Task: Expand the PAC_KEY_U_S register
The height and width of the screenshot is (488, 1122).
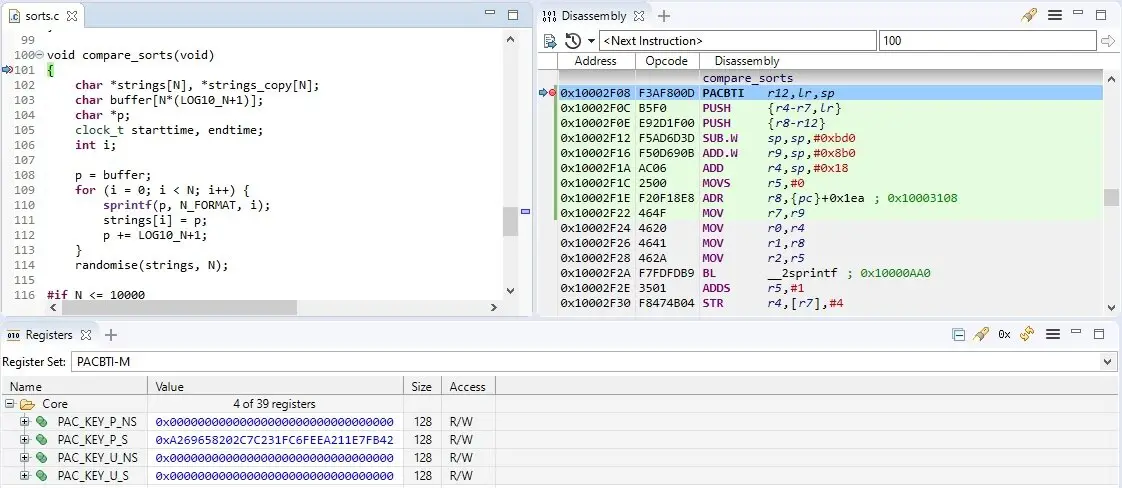Action: (24, 475)
